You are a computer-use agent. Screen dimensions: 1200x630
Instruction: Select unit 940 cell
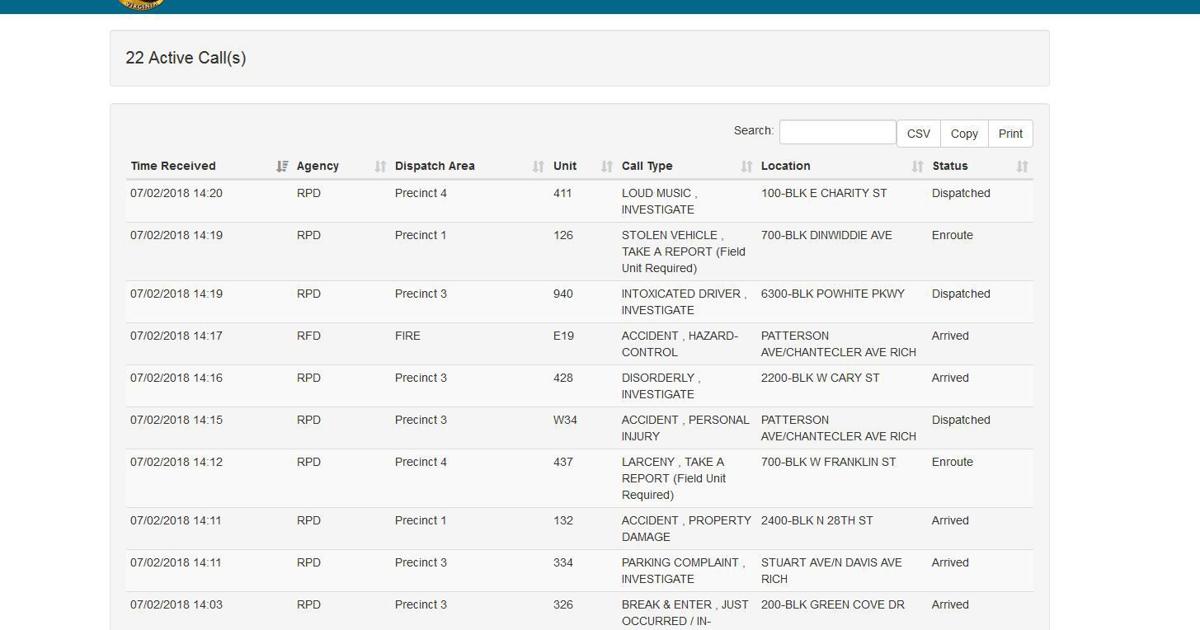(563, 294)
